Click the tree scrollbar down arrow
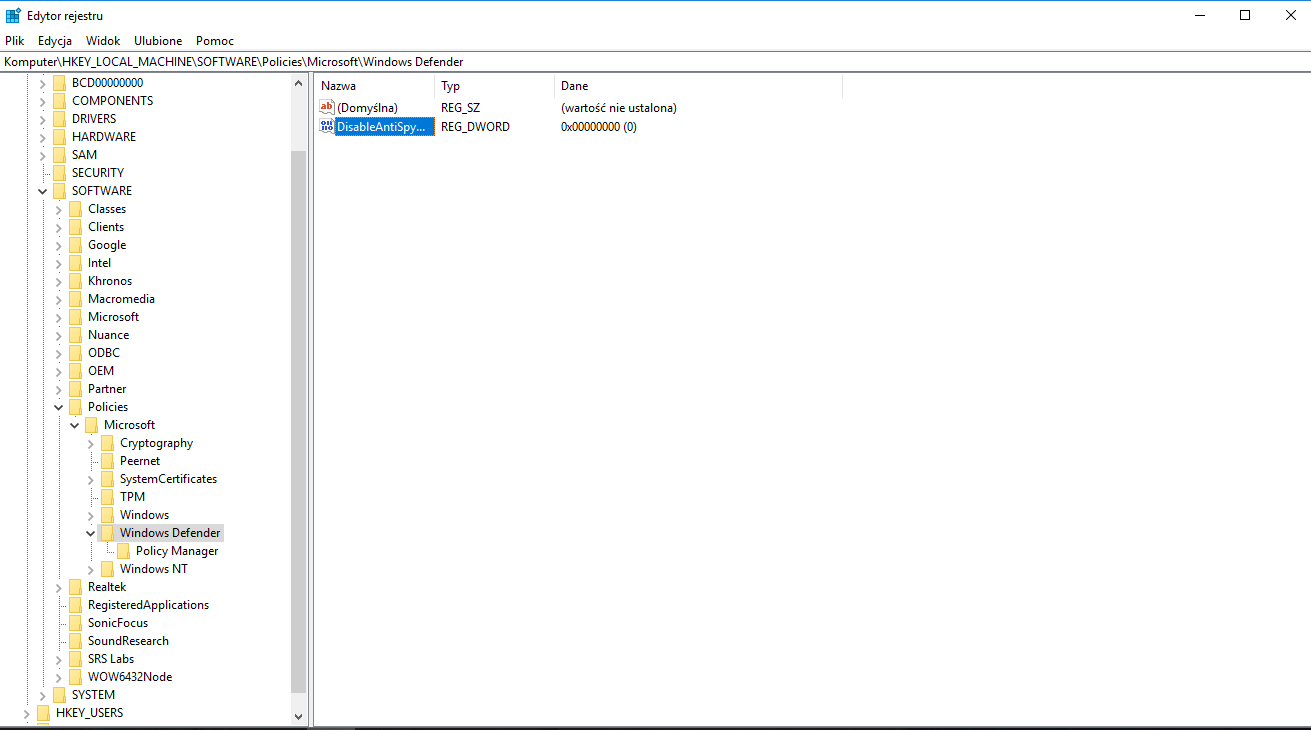The width and height of the screenshot is (1311, 730). 298,717
